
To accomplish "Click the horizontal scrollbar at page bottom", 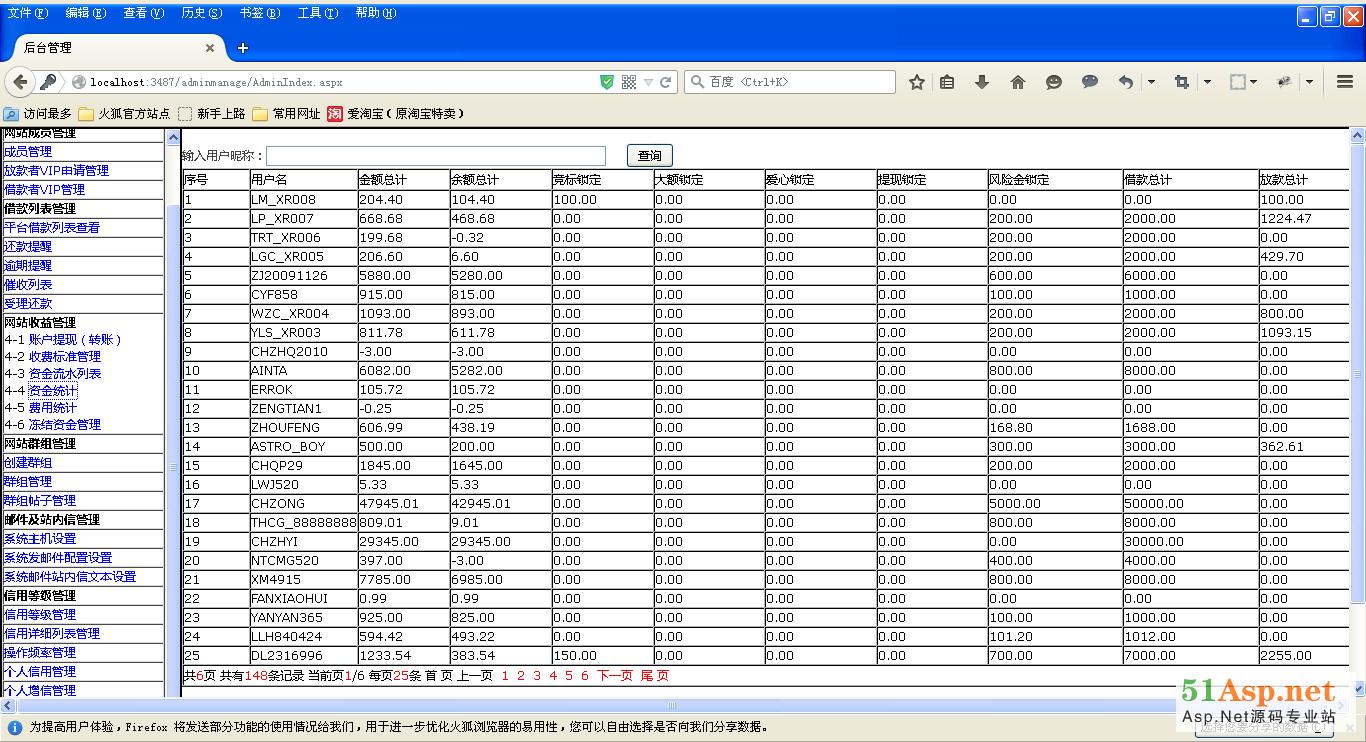I will pyautogui.click(x=672, y=705).
